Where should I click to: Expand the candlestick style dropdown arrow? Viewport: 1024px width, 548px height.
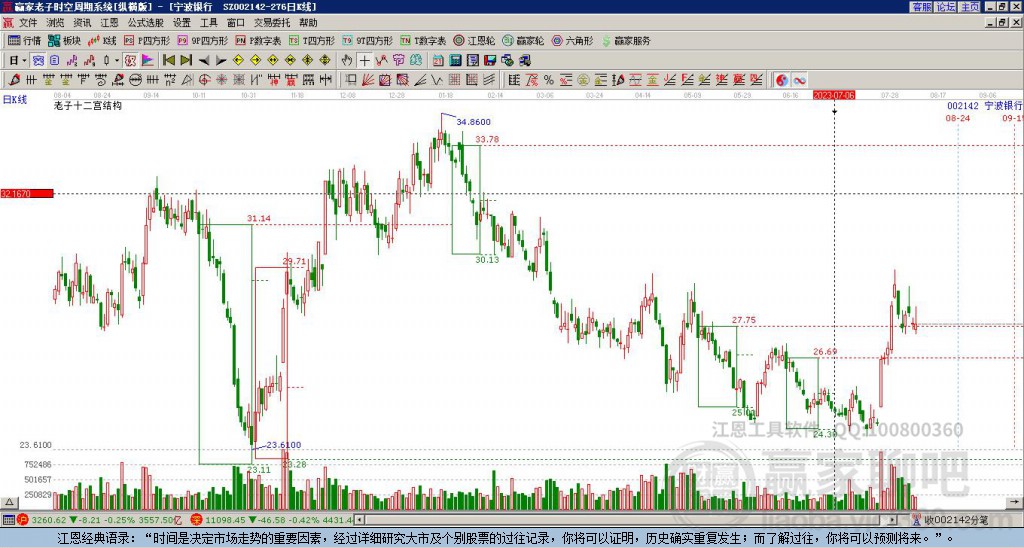[x=116, y=60]
